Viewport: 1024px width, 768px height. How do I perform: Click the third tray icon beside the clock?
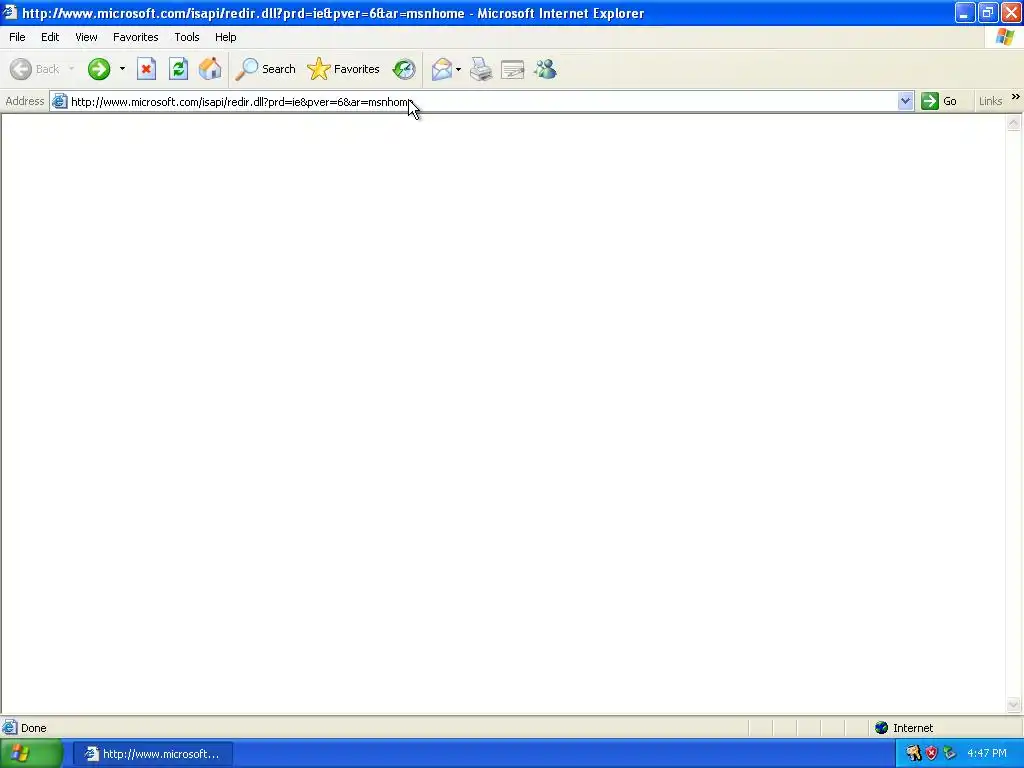click(950, 754)
